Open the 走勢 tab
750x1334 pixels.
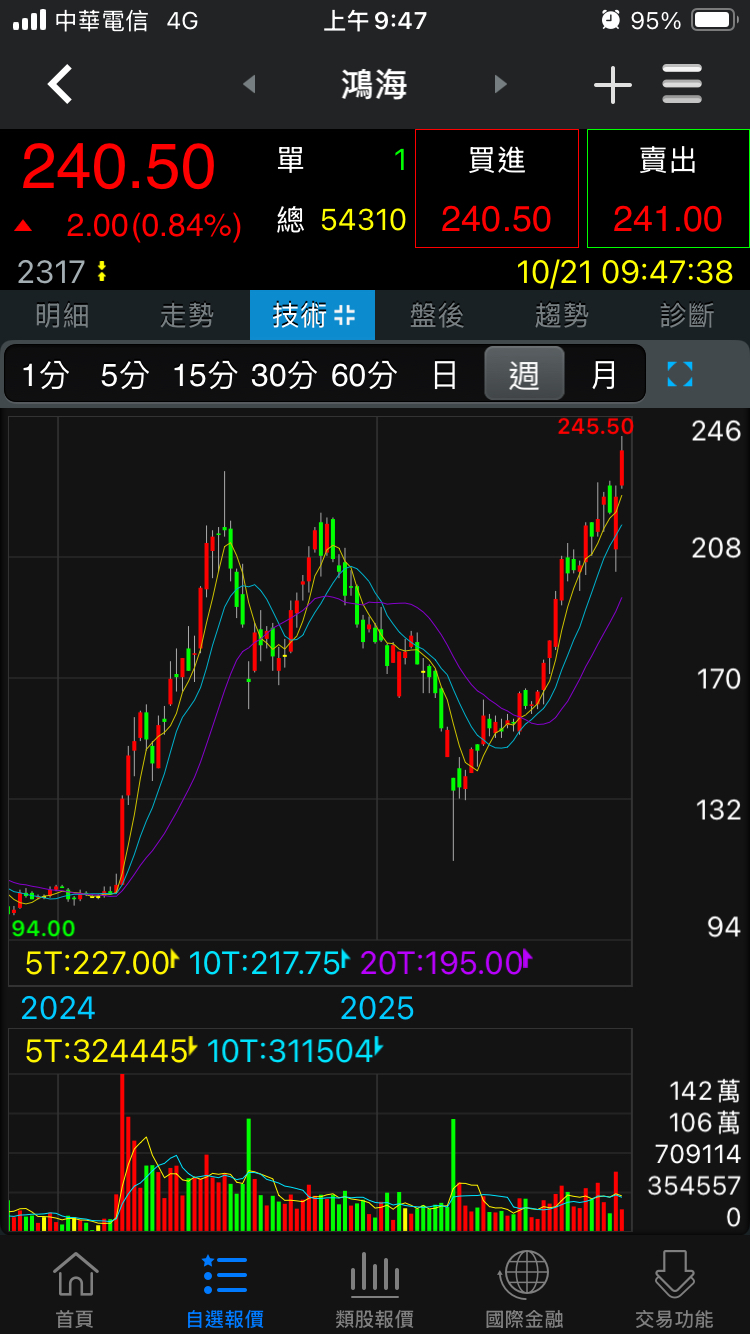[x=187, y=316]
